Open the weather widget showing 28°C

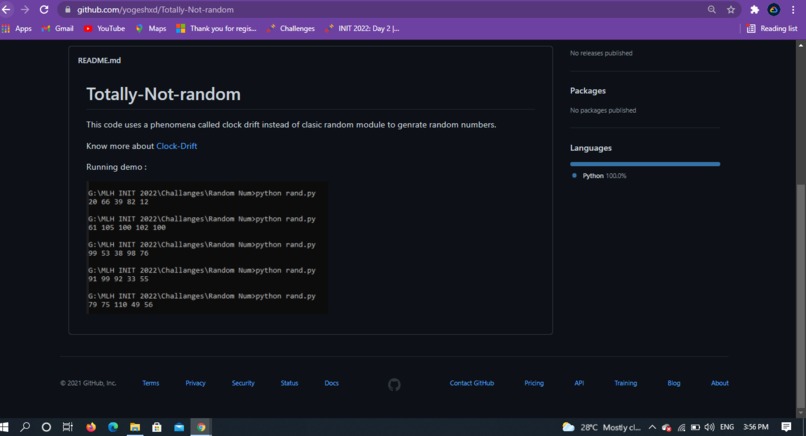(x=601, y=427)
